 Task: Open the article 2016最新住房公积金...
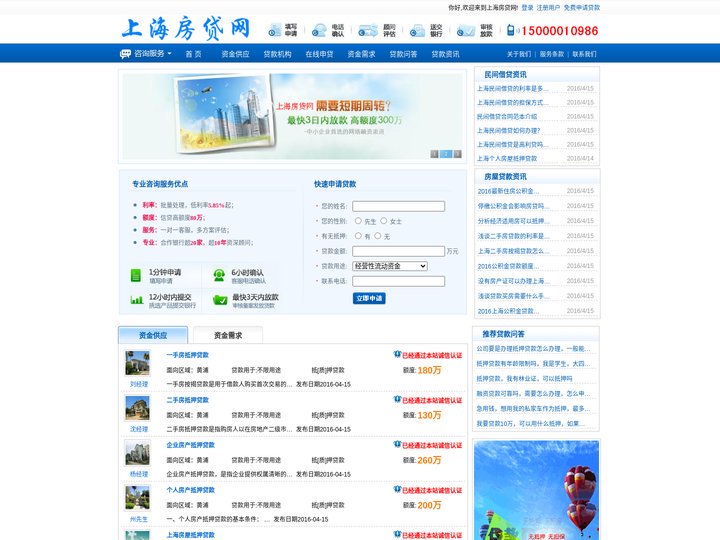coord(508,191)
